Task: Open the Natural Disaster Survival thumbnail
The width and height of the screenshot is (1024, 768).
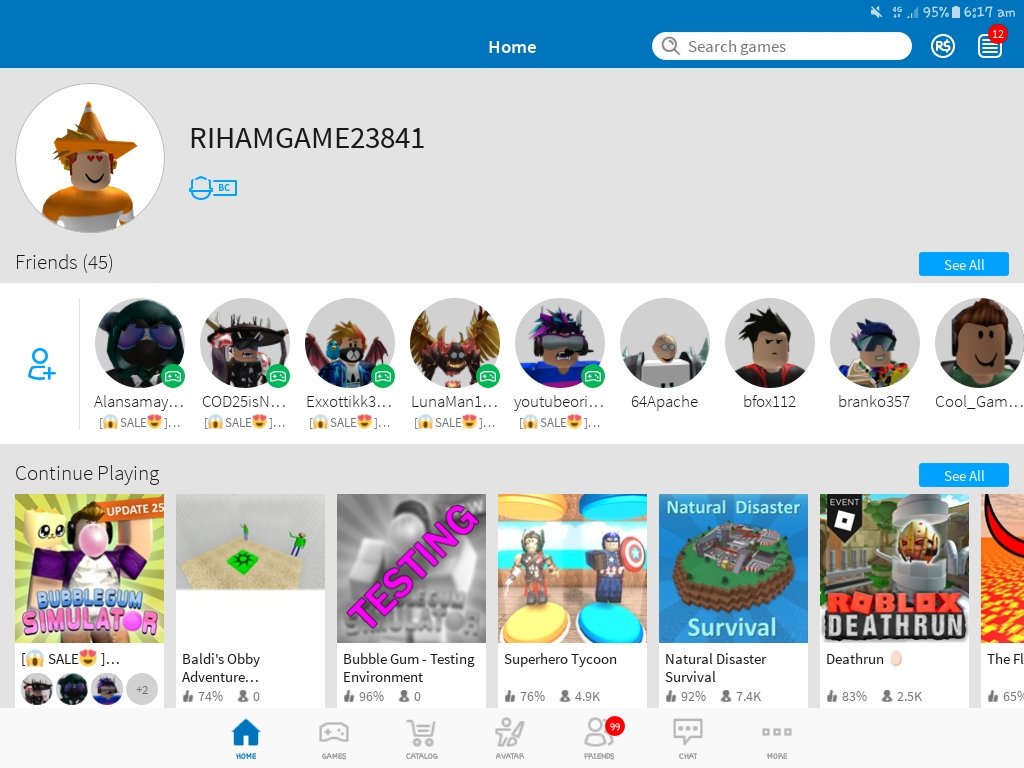Action: [733, 568]
